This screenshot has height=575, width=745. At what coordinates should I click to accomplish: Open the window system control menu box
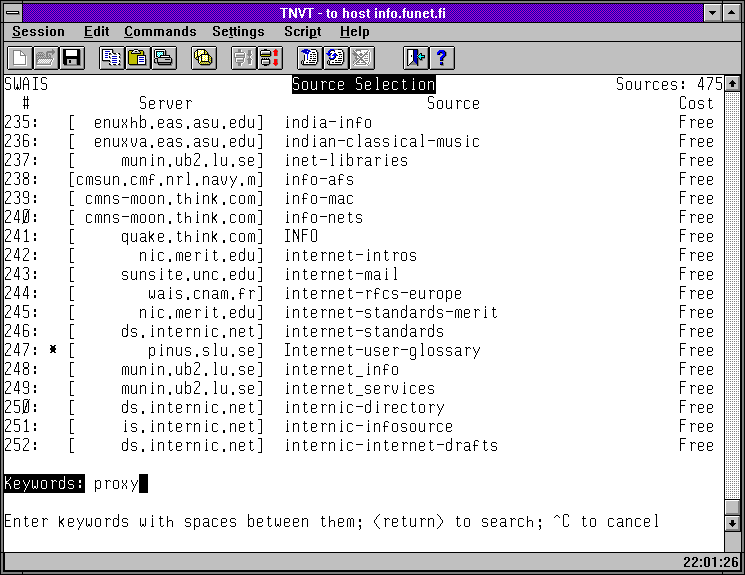(12, 12)
